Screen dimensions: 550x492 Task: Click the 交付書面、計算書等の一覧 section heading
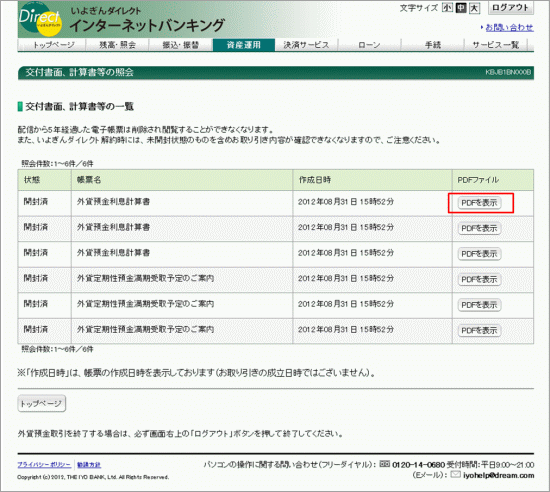pos(80,106)
